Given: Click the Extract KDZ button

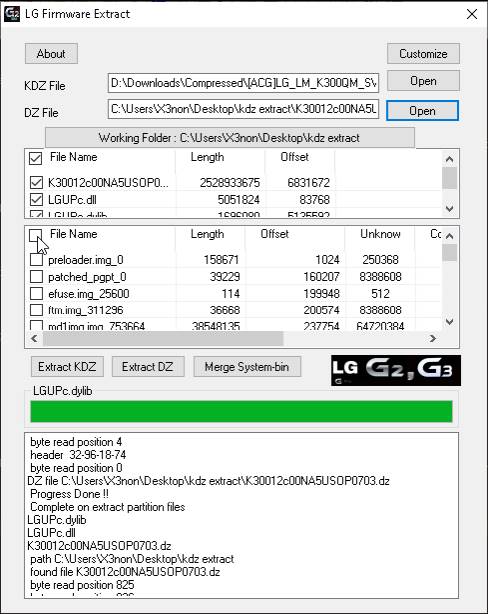Looking at the screenshot, I should 67,367.
